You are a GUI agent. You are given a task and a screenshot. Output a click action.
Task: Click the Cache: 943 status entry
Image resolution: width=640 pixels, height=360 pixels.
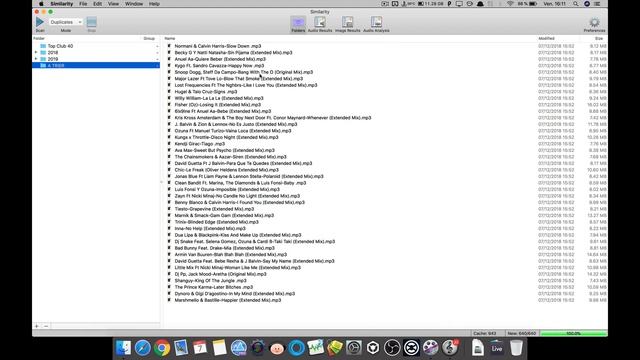485,333
